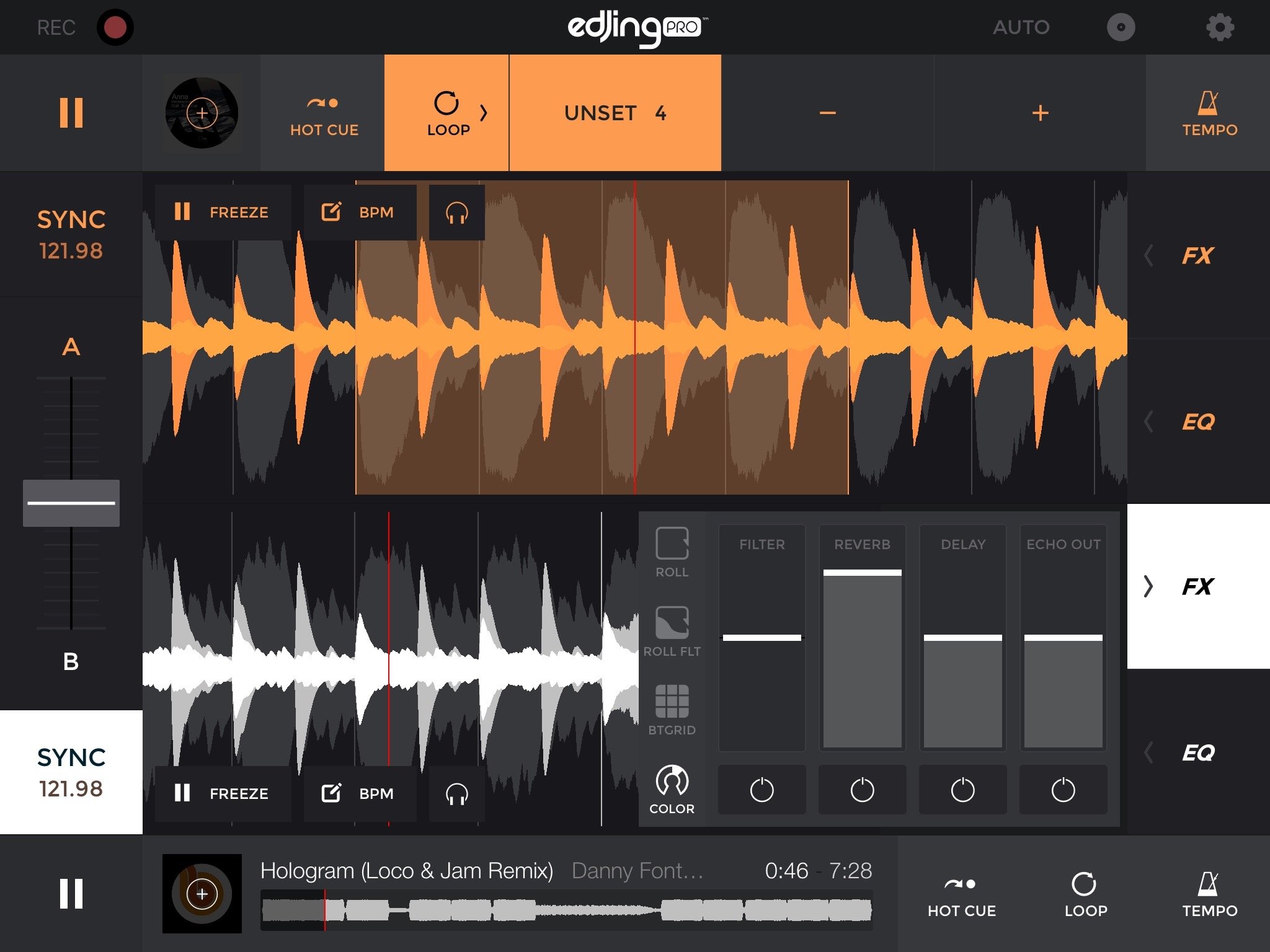Screen dimensions: 1270x952
Task: Toggle the Reverb effect power button
Action: (862, 790)
